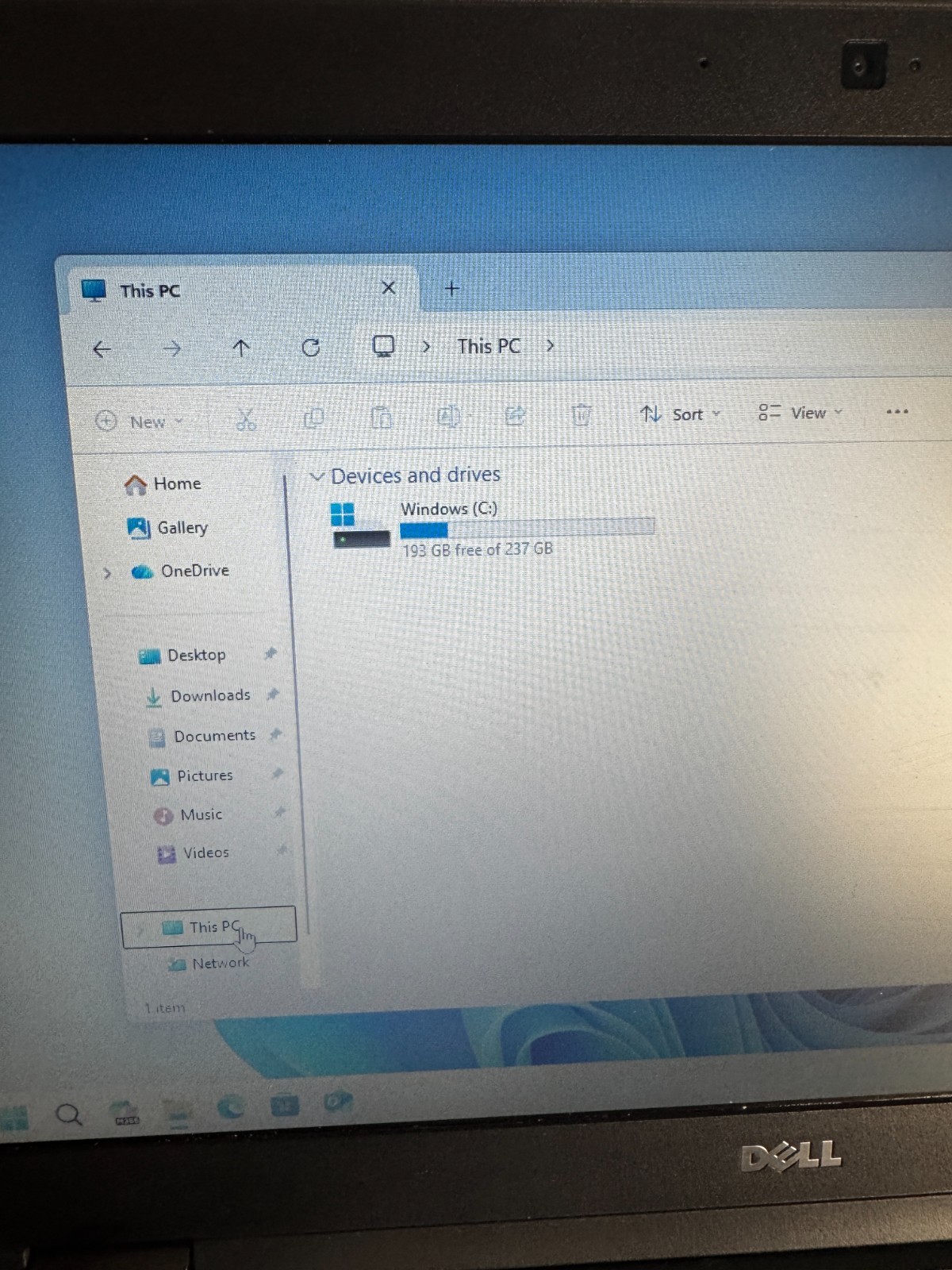
Task: Click chevron before This PC breadcrumb
Action: click(x=427, y=346)
